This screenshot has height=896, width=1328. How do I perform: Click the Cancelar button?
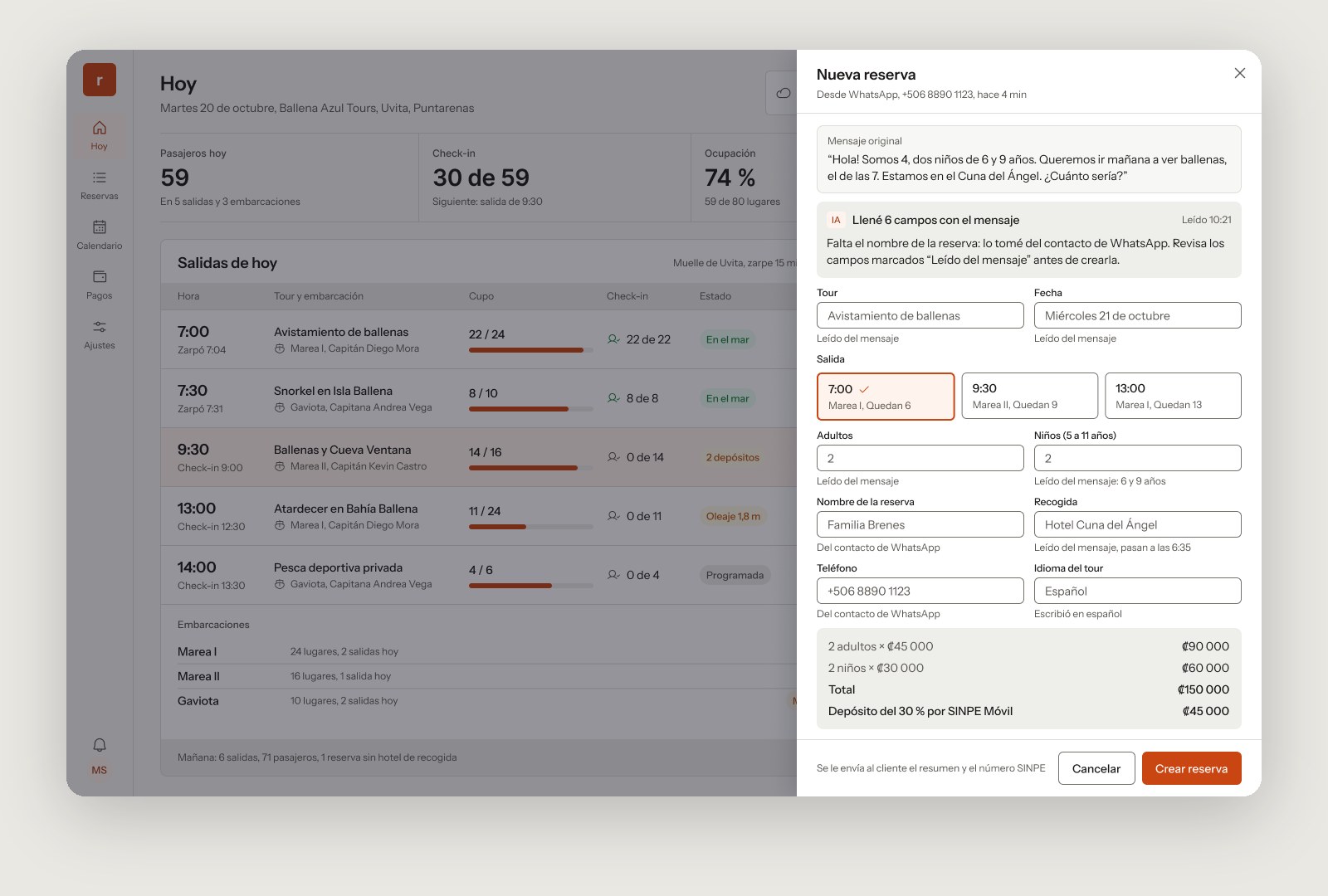[1096, 768]
